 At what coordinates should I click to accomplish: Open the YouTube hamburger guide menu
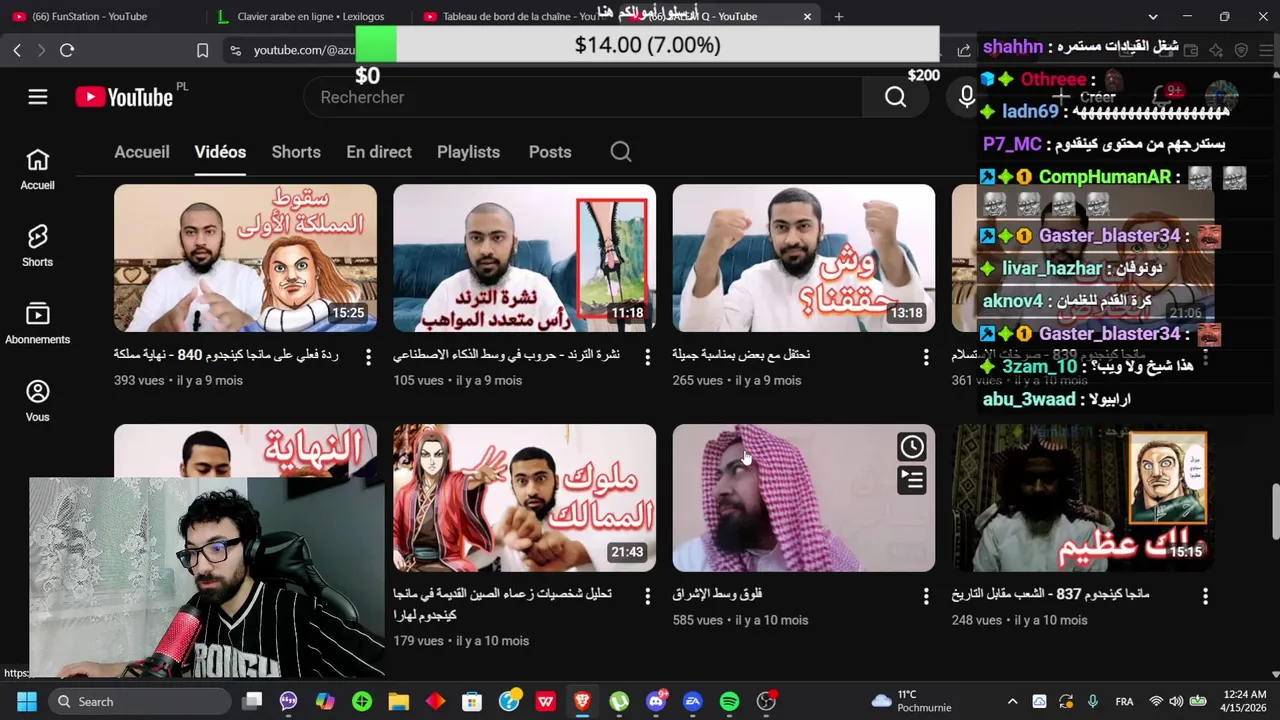point(38,97)
